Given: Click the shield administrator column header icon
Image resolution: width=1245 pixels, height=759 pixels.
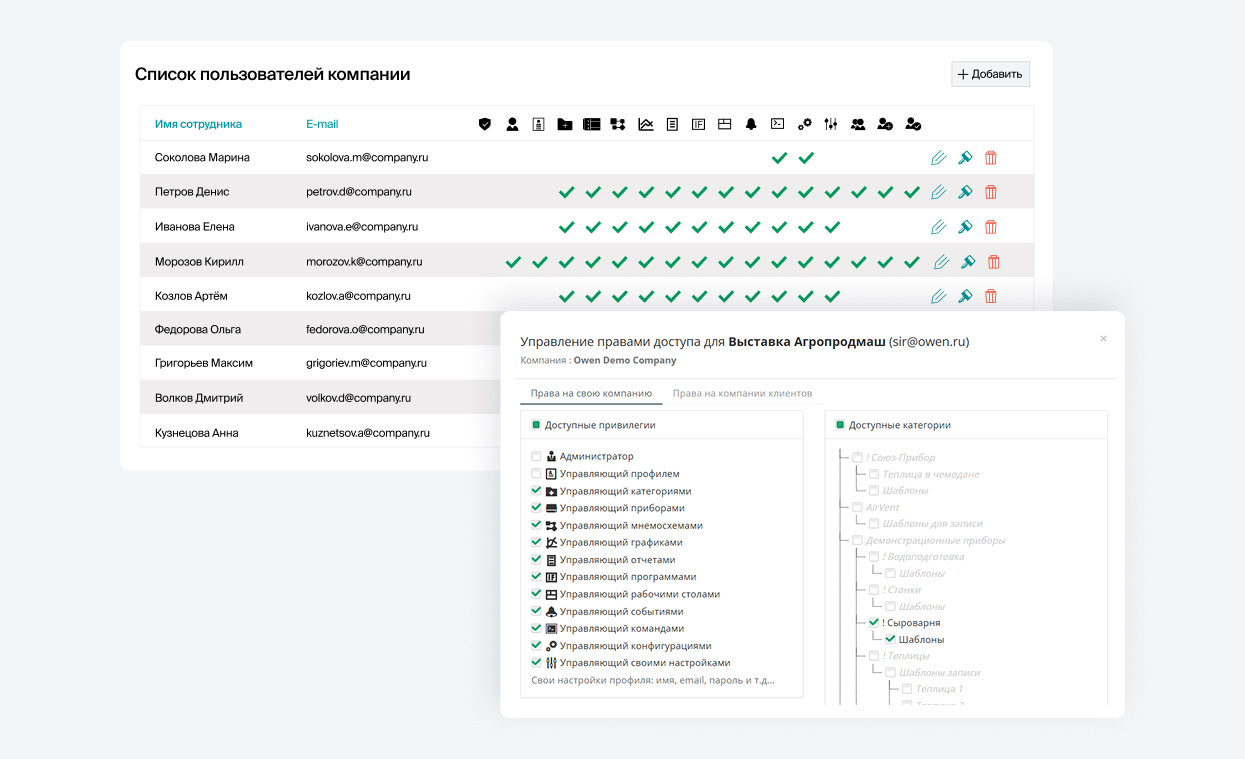Looking at the screenshot, I should coord(485,124).
